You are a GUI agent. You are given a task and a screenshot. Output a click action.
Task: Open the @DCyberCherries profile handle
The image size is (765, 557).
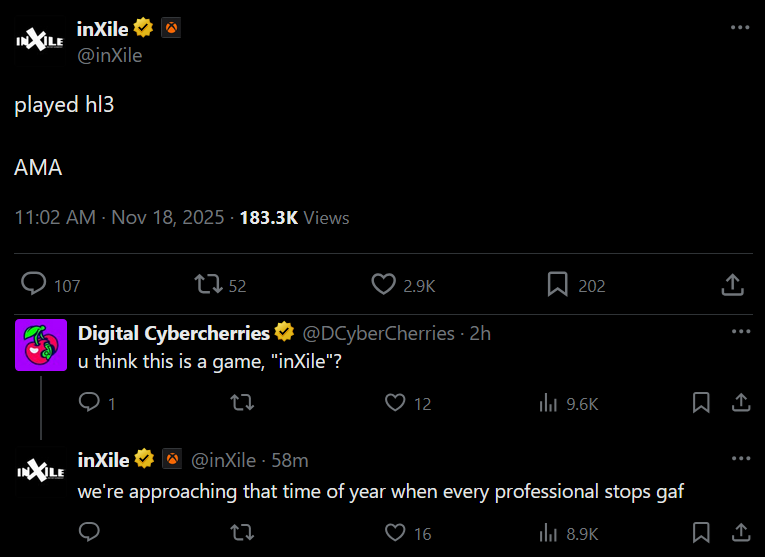pos(378,333)
